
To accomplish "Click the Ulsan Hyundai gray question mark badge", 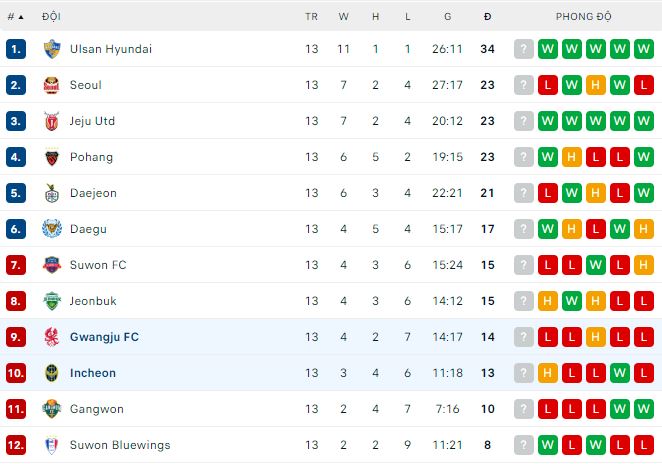I will [524, 49].
